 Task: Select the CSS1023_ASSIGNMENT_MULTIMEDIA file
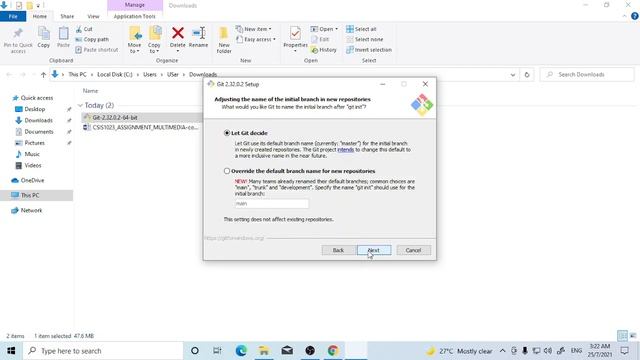pyautogui.click(x=142, y=127)
